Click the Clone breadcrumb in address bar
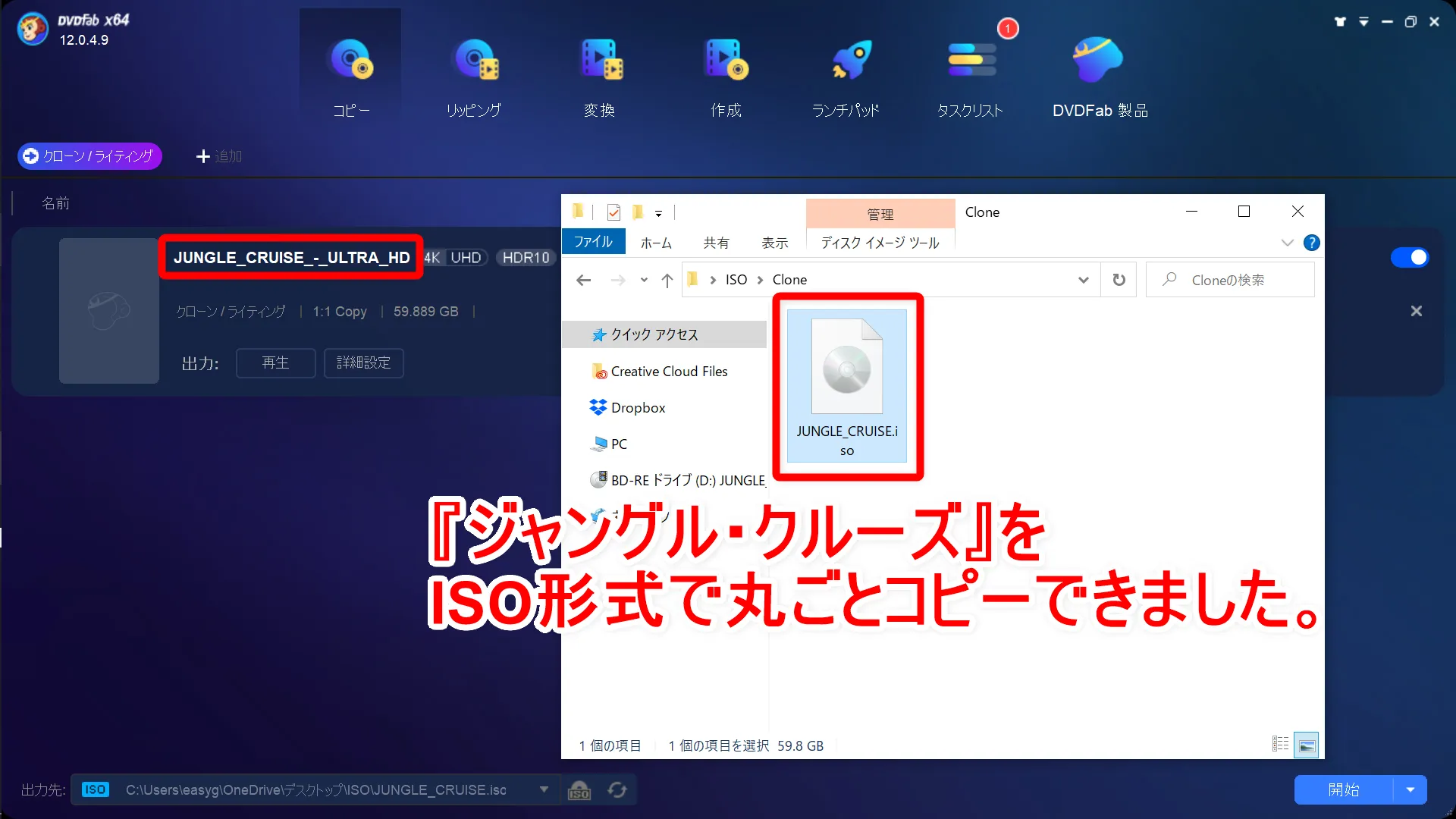This screenshot has width=1456, height=819. pyautogui.click(x=789, y=280)
